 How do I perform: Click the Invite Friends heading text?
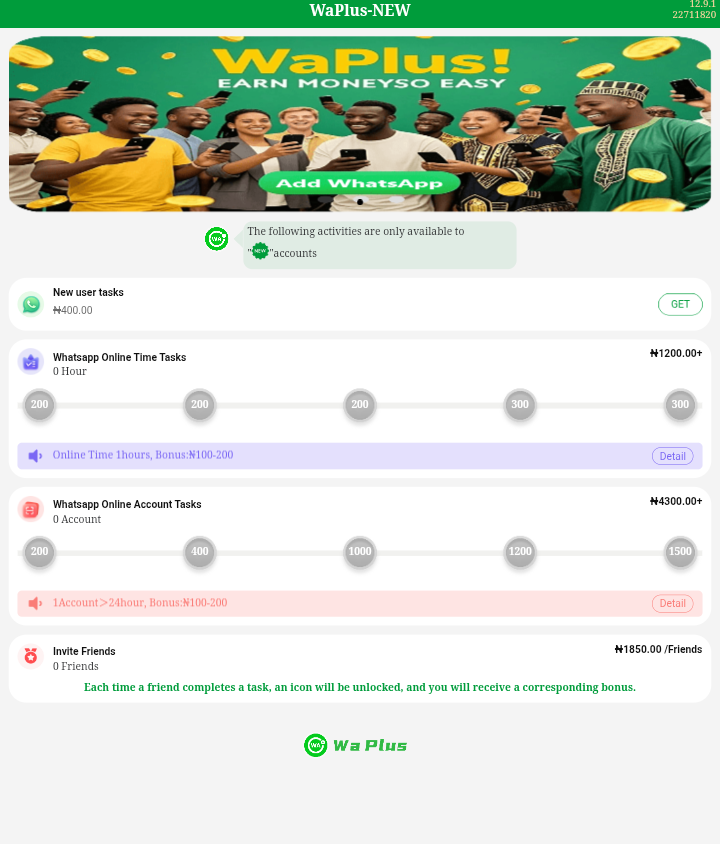84,651
